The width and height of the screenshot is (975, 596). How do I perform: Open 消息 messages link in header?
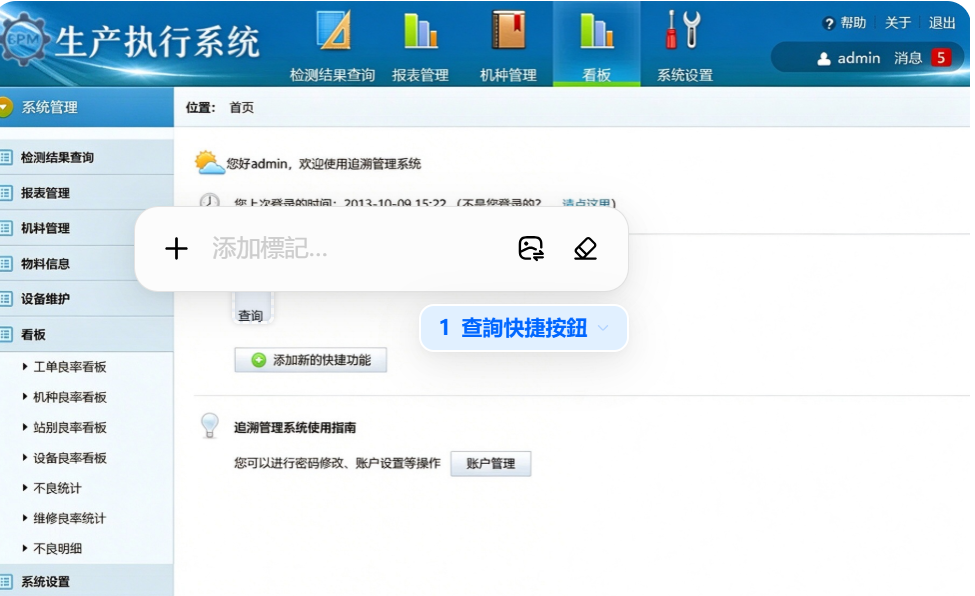point(908,58)
